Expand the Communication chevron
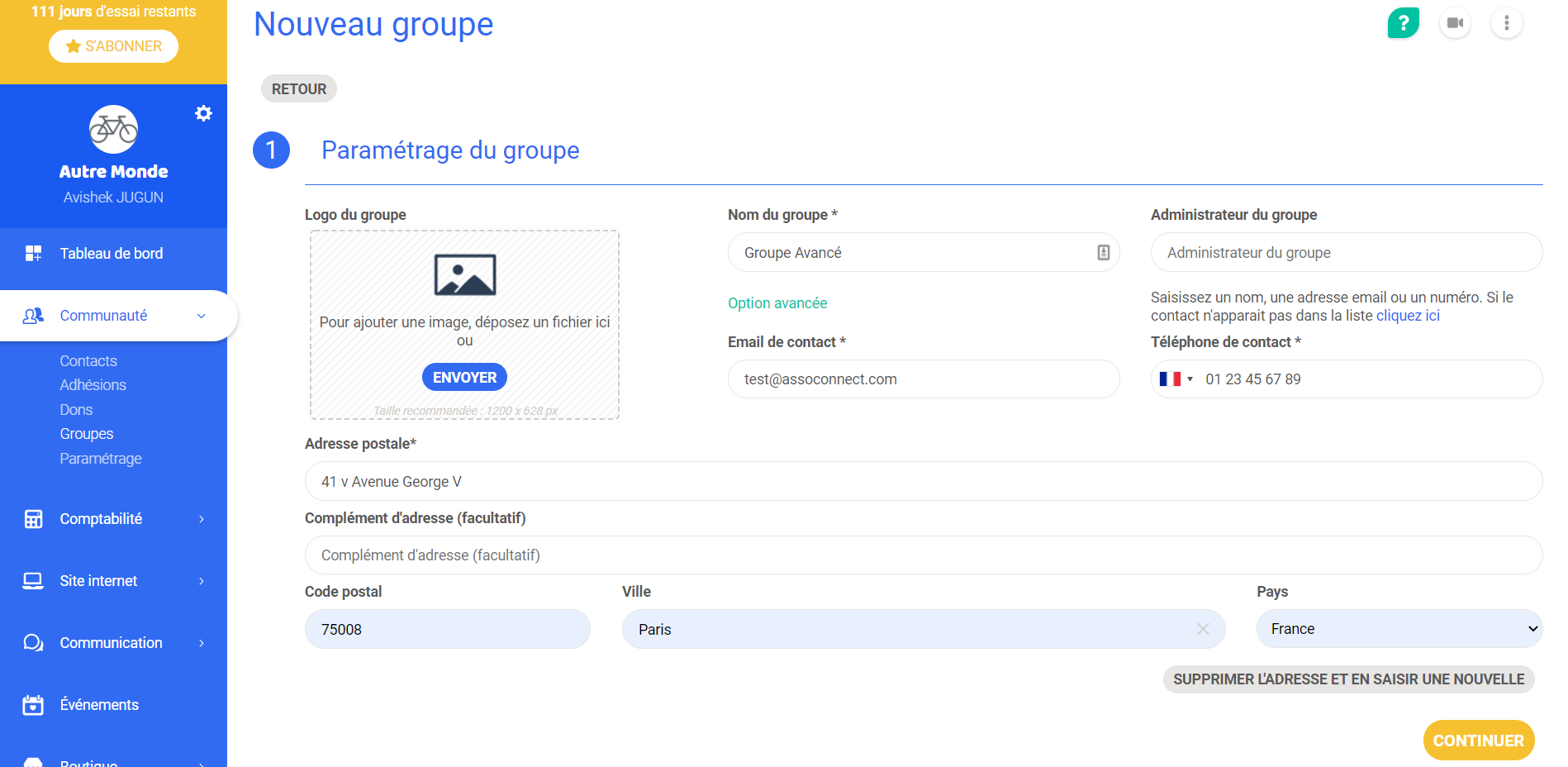 [x=202, y=643]
